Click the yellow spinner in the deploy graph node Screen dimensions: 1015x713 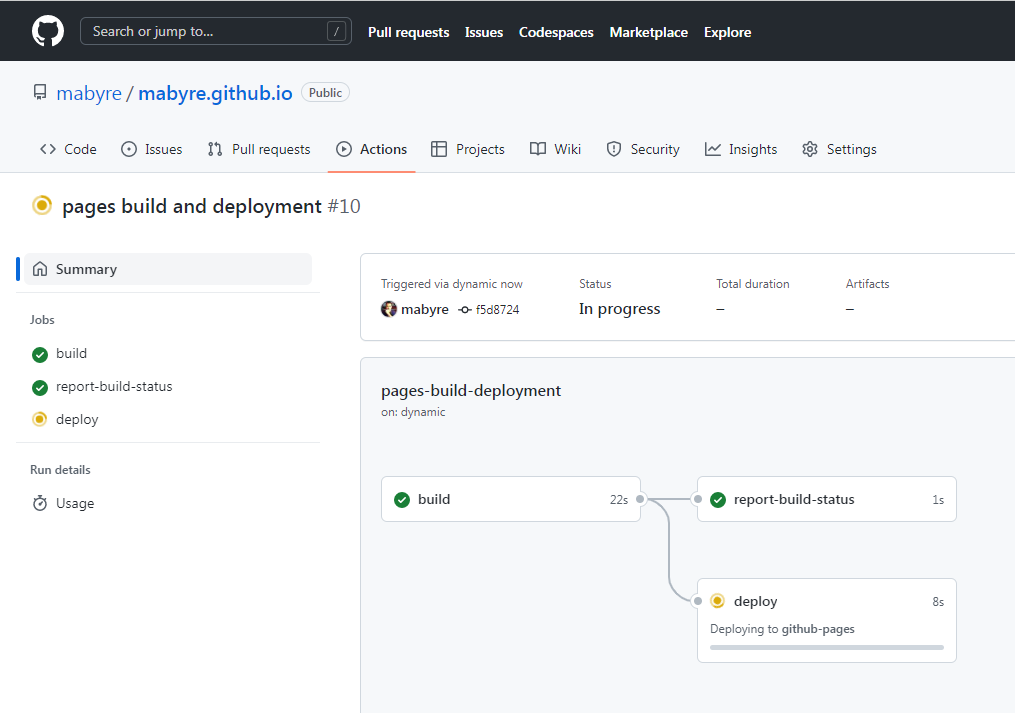pos(717,600)
